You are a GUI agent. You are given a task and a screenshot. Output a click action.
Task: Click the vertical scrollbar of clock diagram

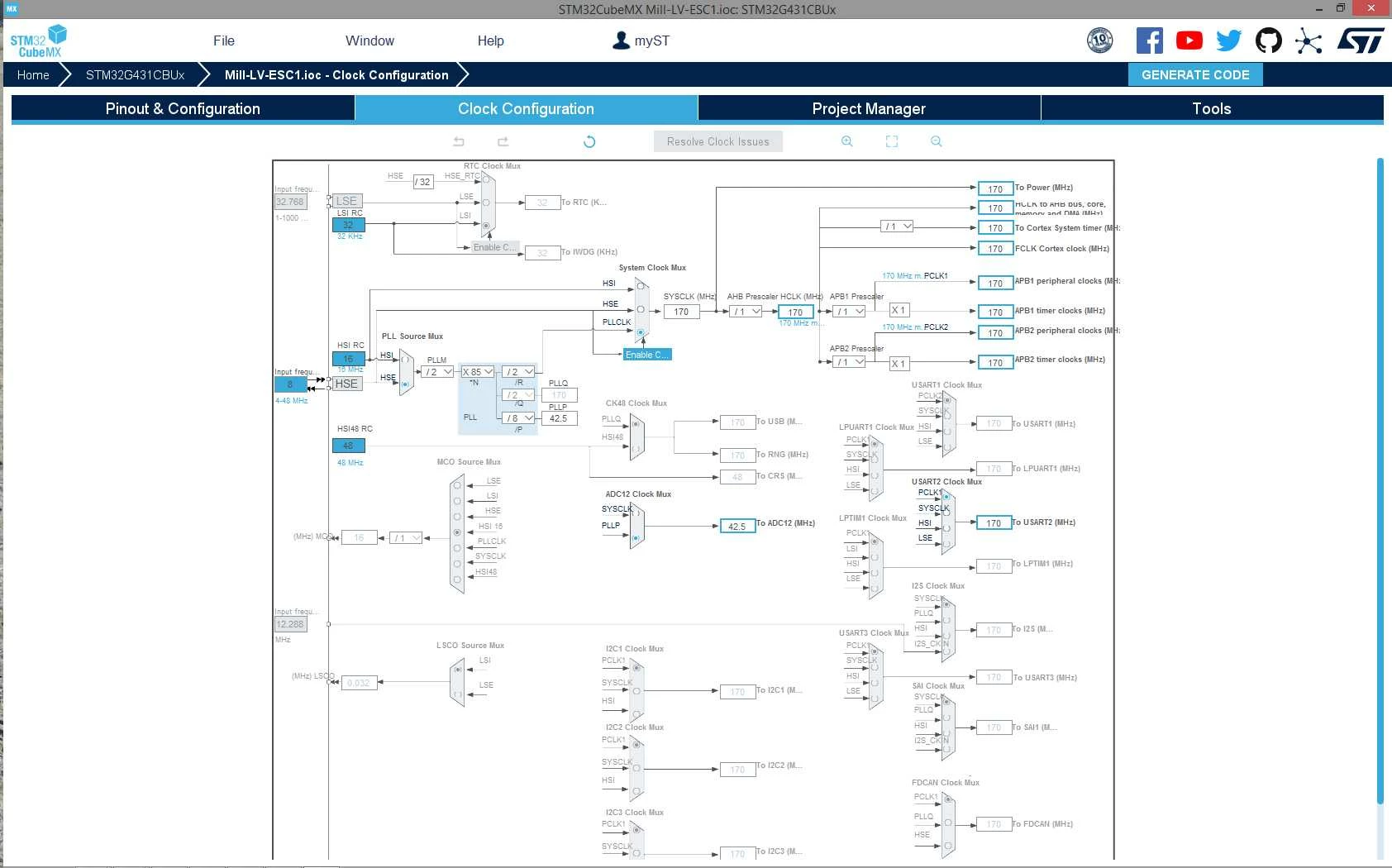1380,479
